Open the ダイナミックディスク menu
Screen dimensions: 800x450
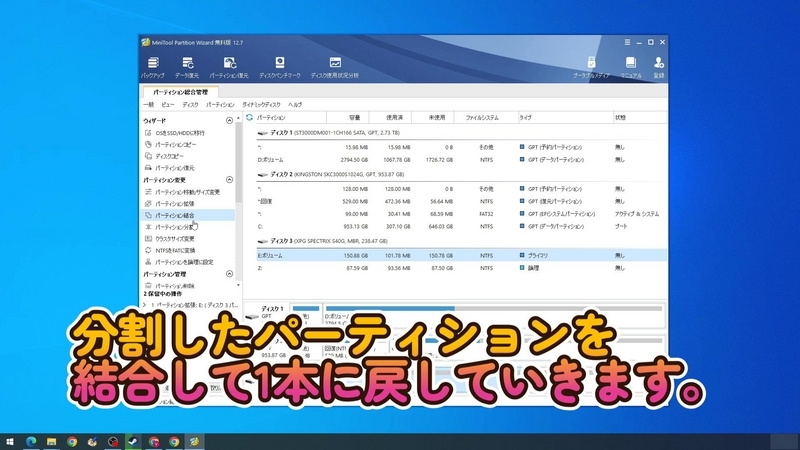coord(261,105)
